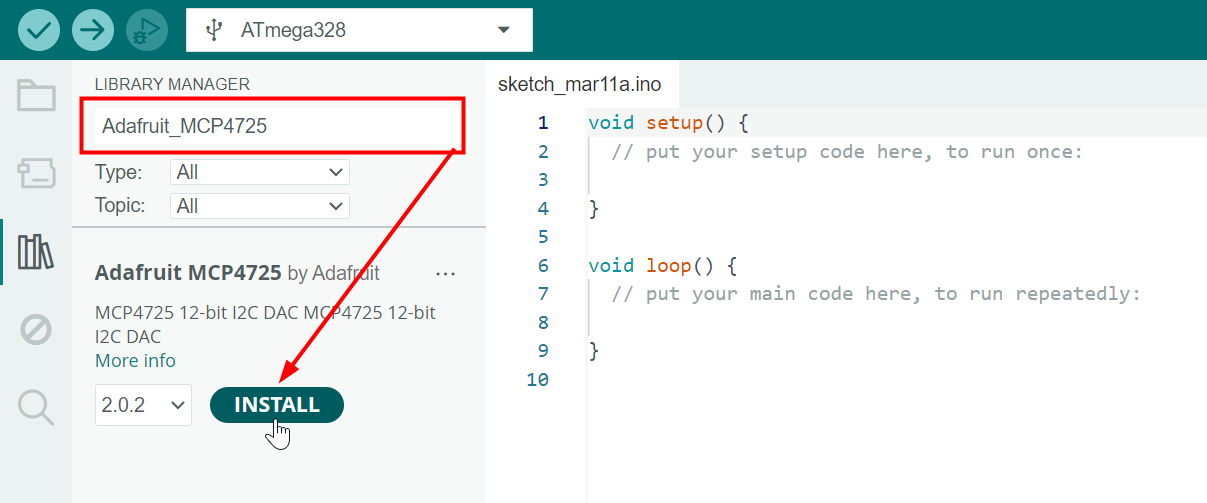Open the ATmega328 board selector dropdown
This screenshot has height=503, width=1207.
click(x=359, y=30)
